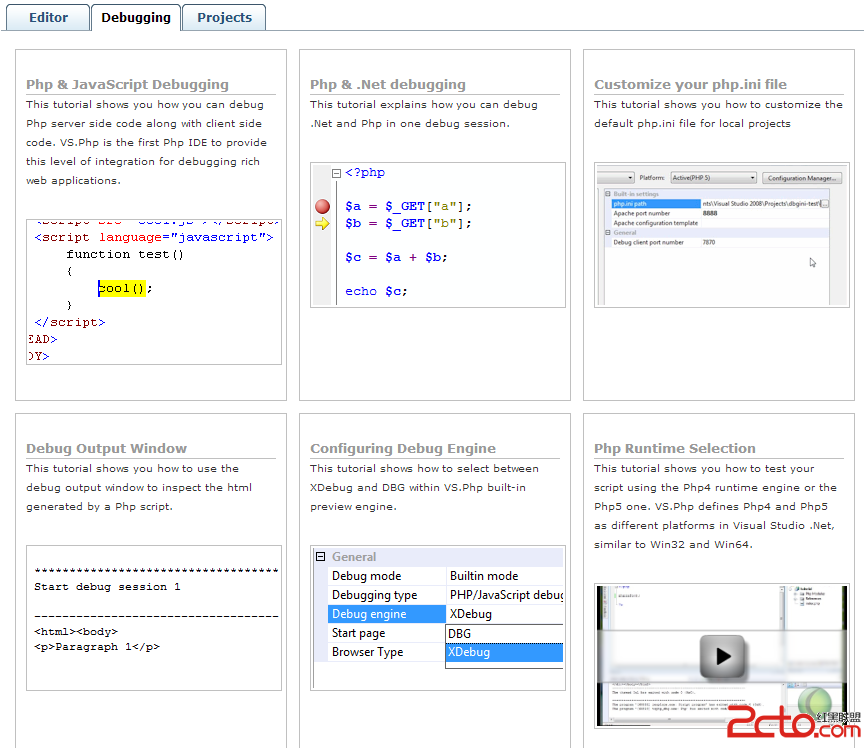Select the Browser Type property row

(x=386, y=652)
